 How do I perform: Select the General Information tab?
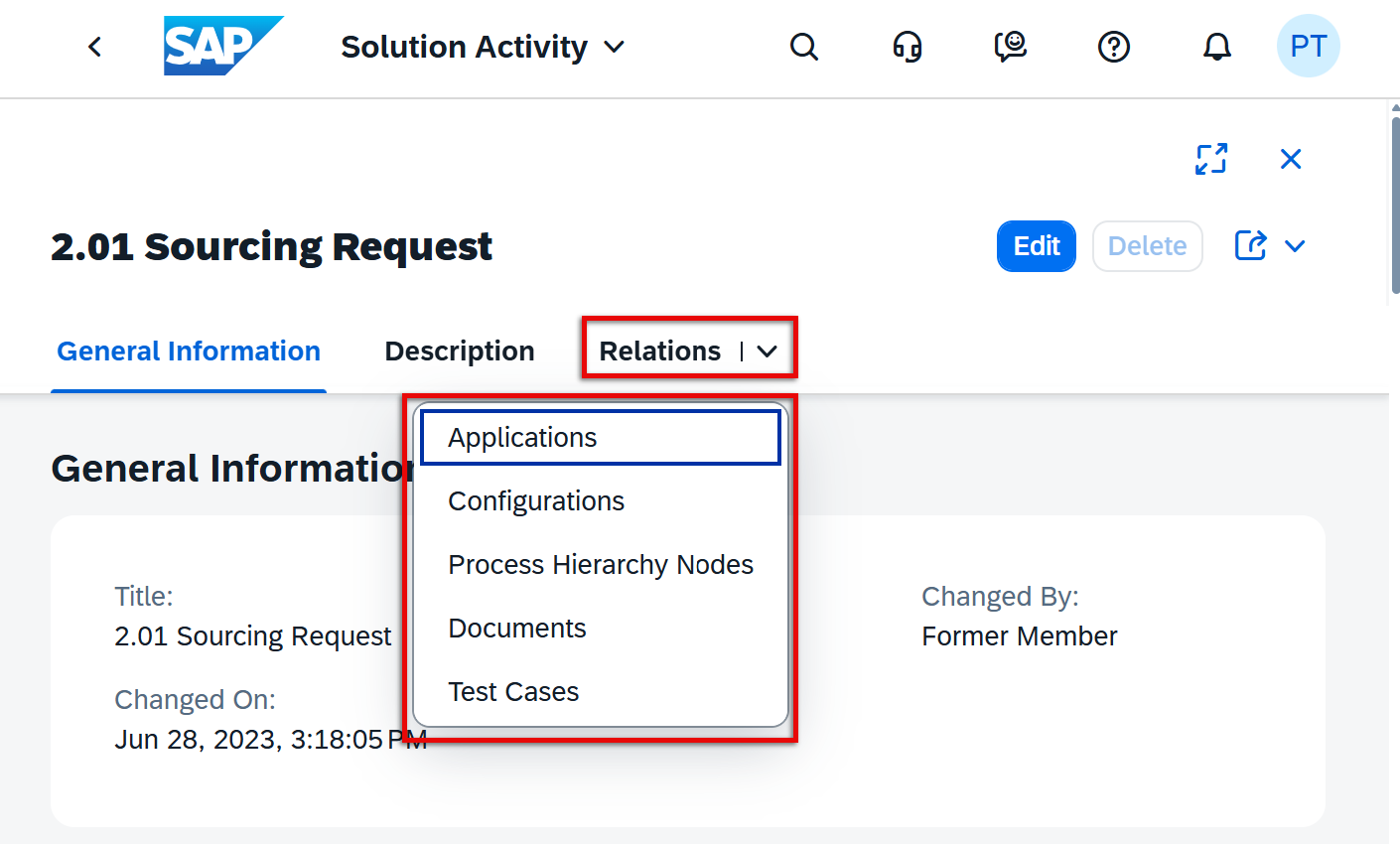189,352
